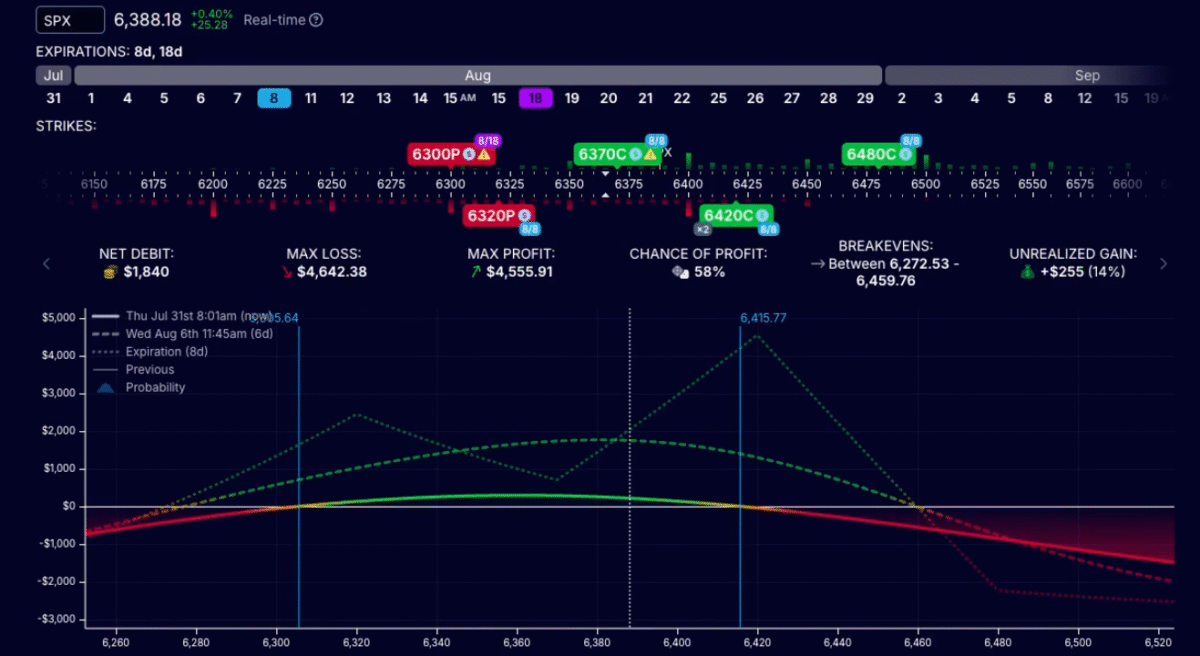Click the warning icon on 6370C strike
The width and height of the screenshot is (1200, 656).
(x=650, y=155)
